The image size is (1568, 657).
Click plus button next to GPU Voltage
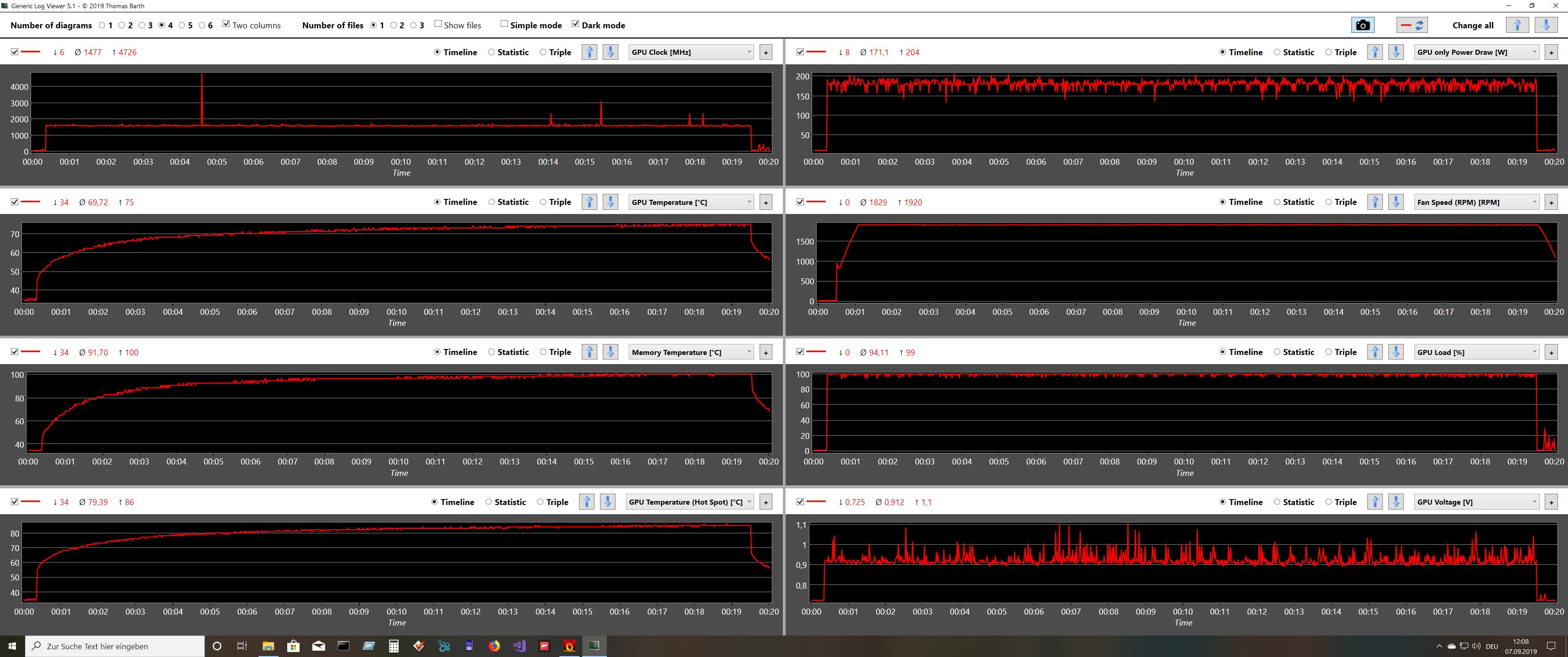(x=1551, y=502)
